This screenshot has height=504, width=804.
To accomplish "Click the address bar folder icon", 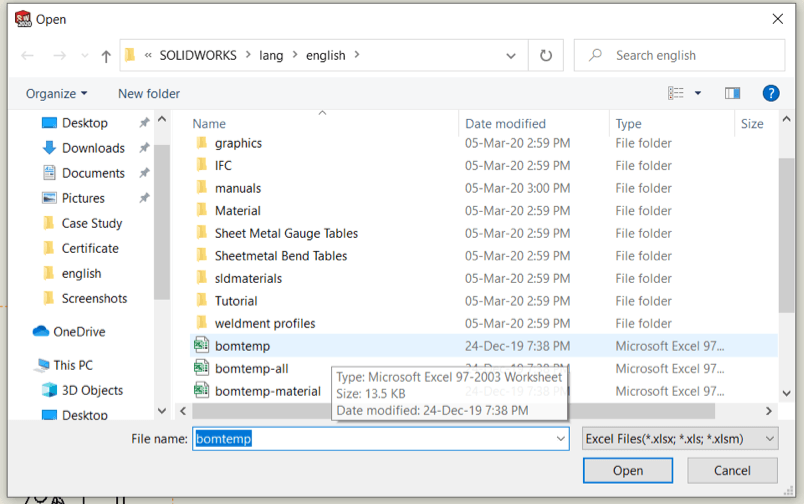I will pyautogui.click(x=130, y=55).
